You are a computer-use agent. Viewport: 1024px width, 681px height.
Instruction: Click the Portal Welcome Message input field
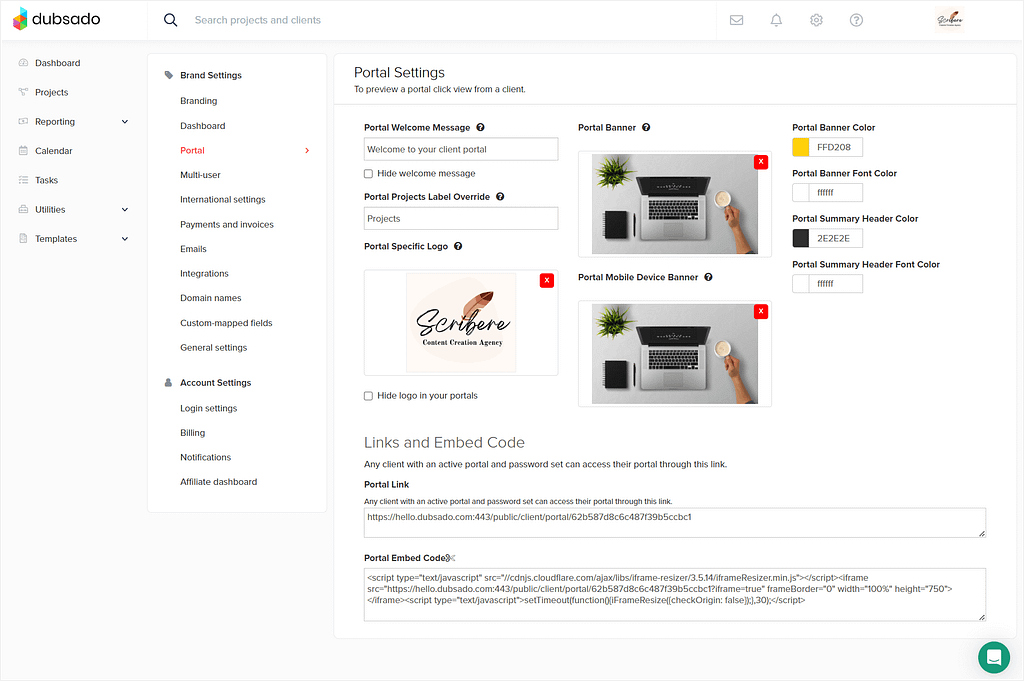click(x=461, y=150)
